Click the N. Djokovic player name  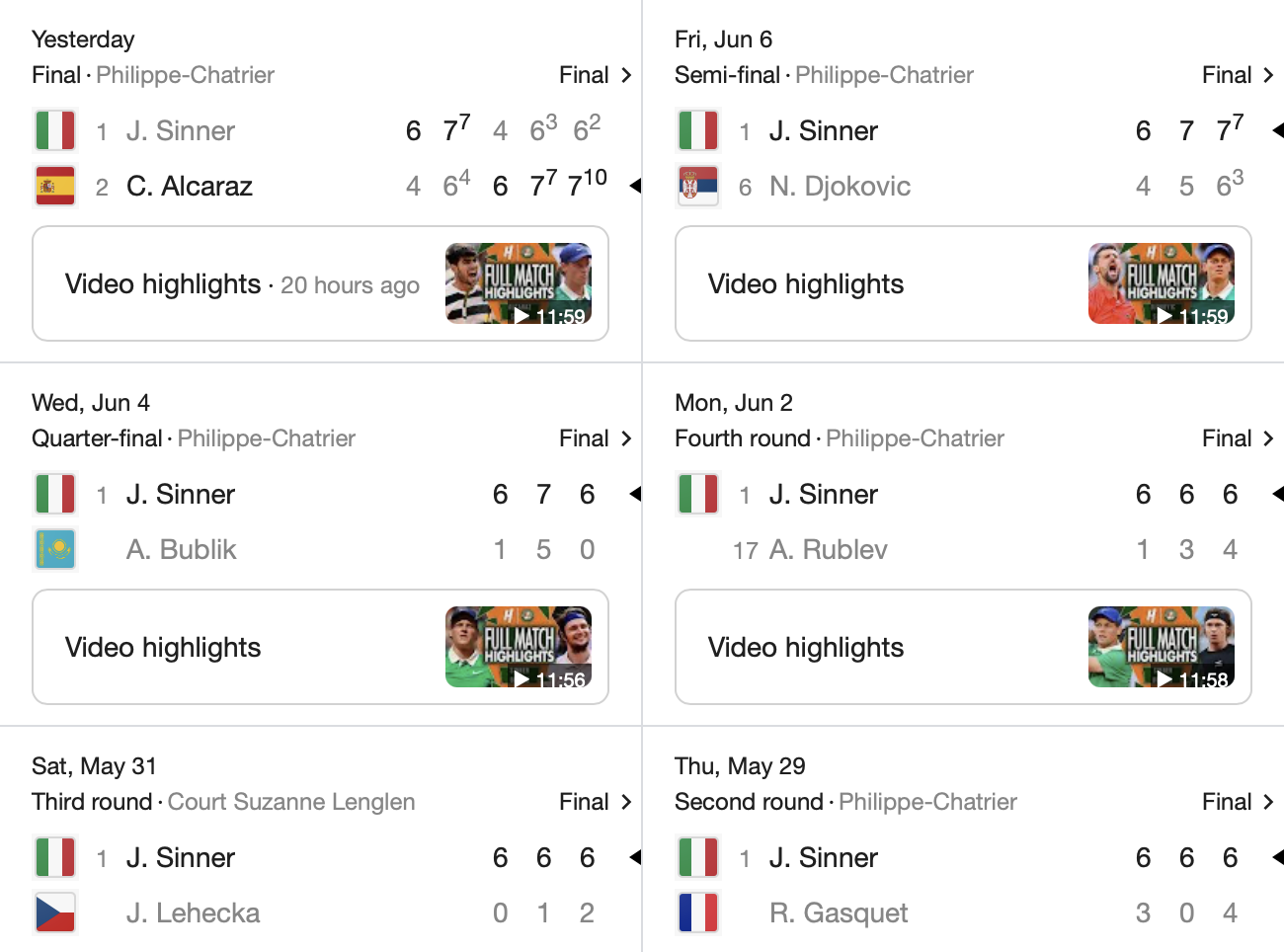(840, 186)
